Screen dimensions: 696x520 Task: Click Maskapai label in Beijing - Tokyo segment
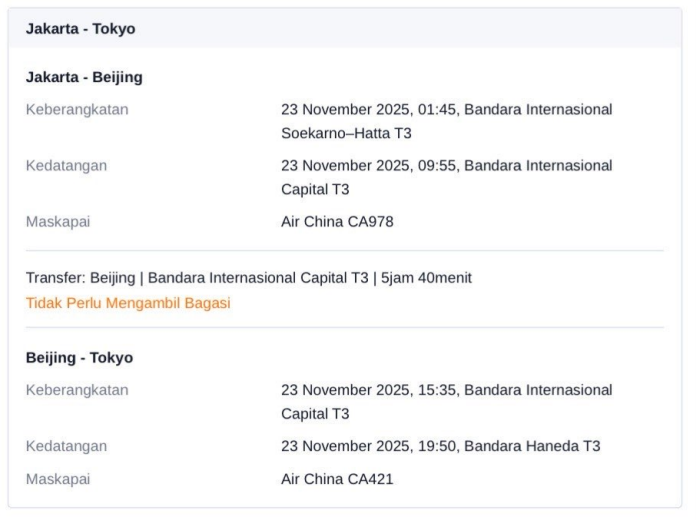click(x=58, y=479)
